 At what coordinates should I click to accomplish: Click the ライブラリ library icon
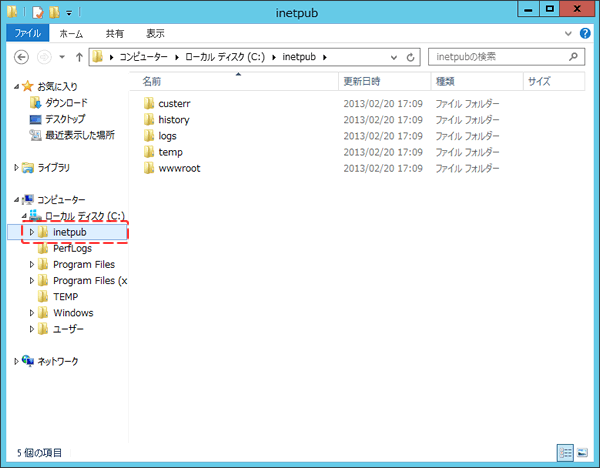tap(28, 168)
